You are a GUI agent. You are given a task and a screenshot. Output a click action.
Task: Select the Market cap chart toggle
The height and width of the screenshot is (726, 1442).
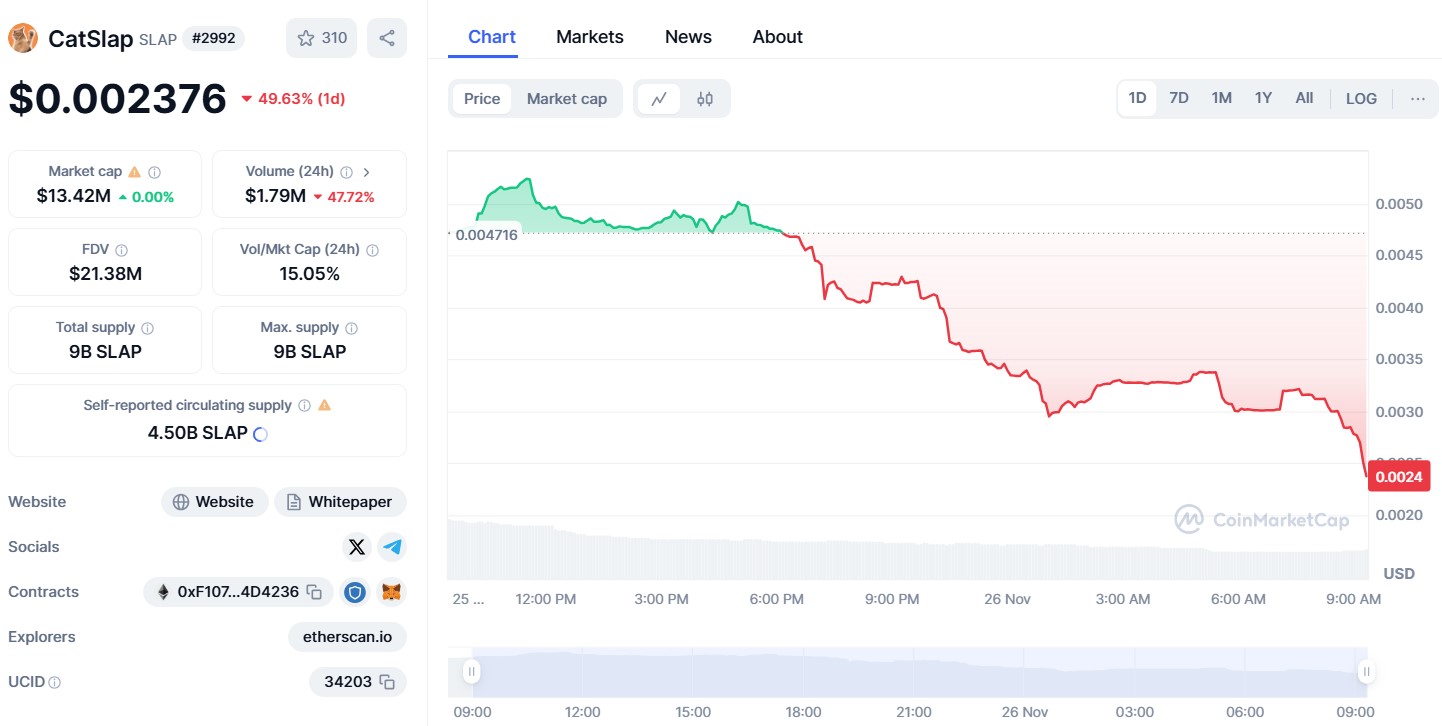point(567,99)
